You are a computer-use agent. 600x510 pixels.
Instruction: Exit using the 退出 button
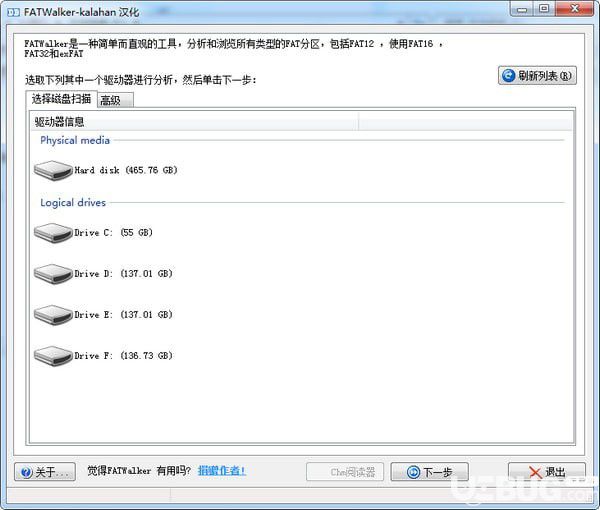547,472
